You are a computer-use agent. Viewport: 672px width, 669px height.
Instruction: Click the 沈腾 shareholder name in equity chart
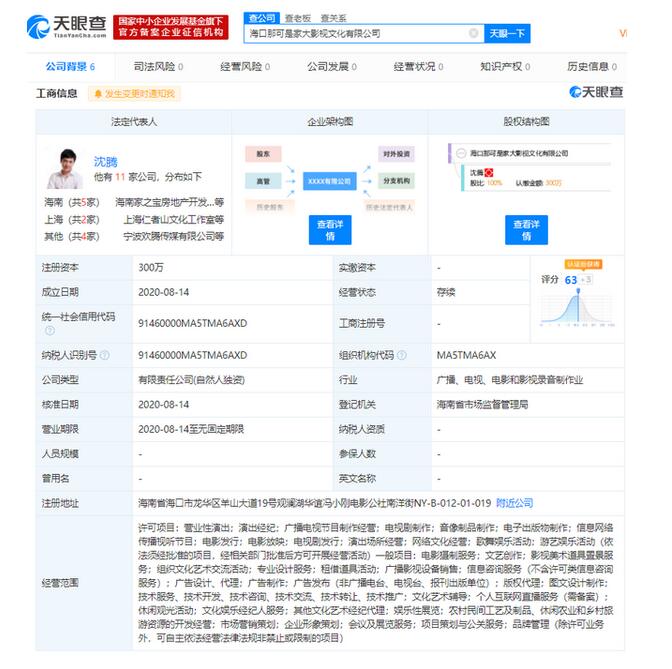click(476, 173)
